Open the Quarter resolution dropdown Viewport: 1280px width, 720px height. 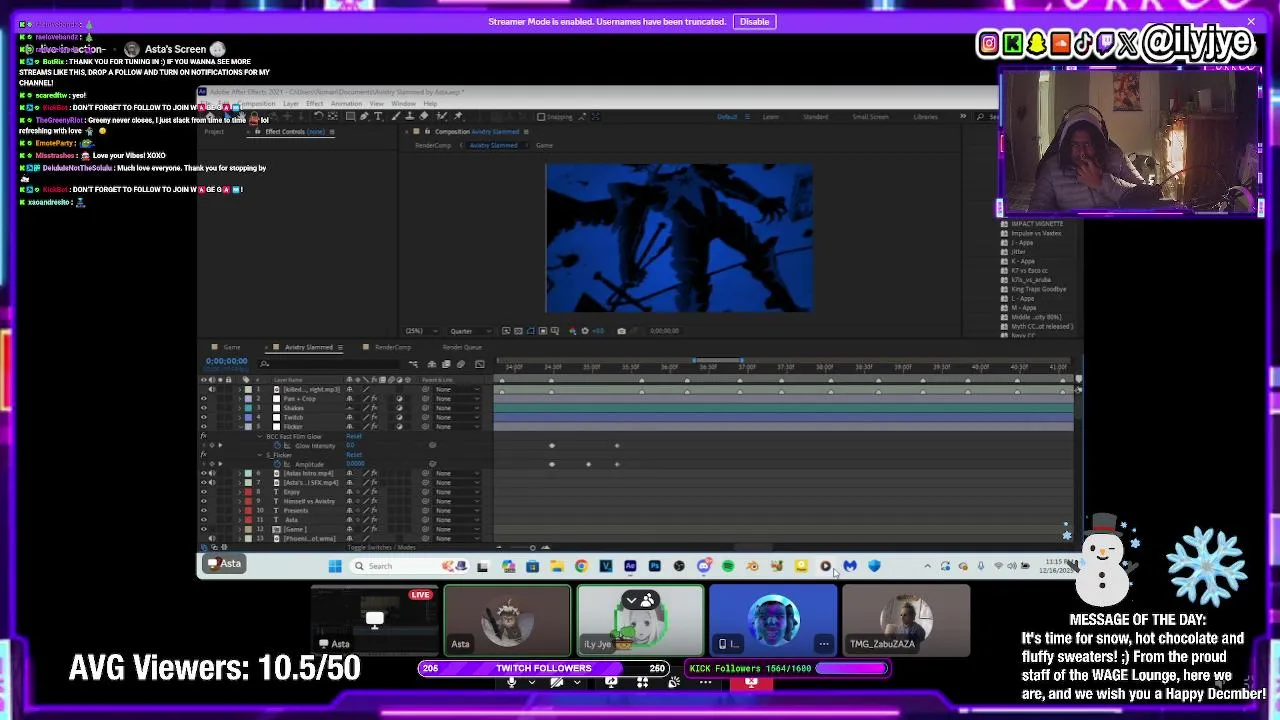[471, 331]
